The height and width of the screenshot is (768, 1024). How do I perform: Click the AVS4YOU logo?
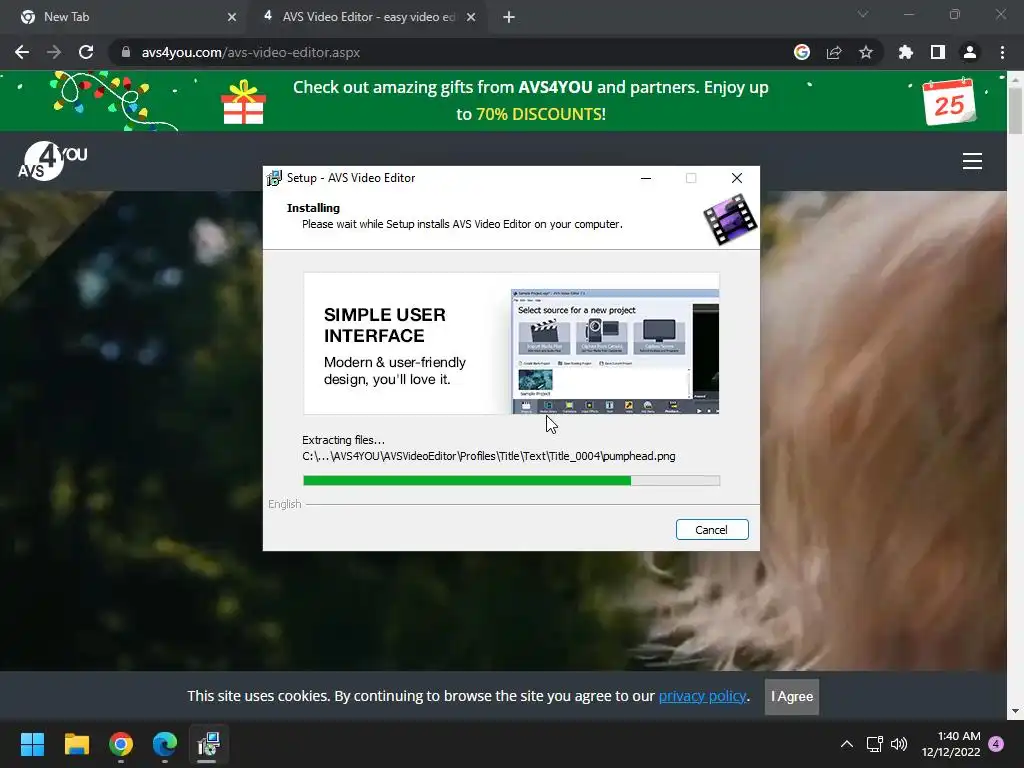point(52,161)
